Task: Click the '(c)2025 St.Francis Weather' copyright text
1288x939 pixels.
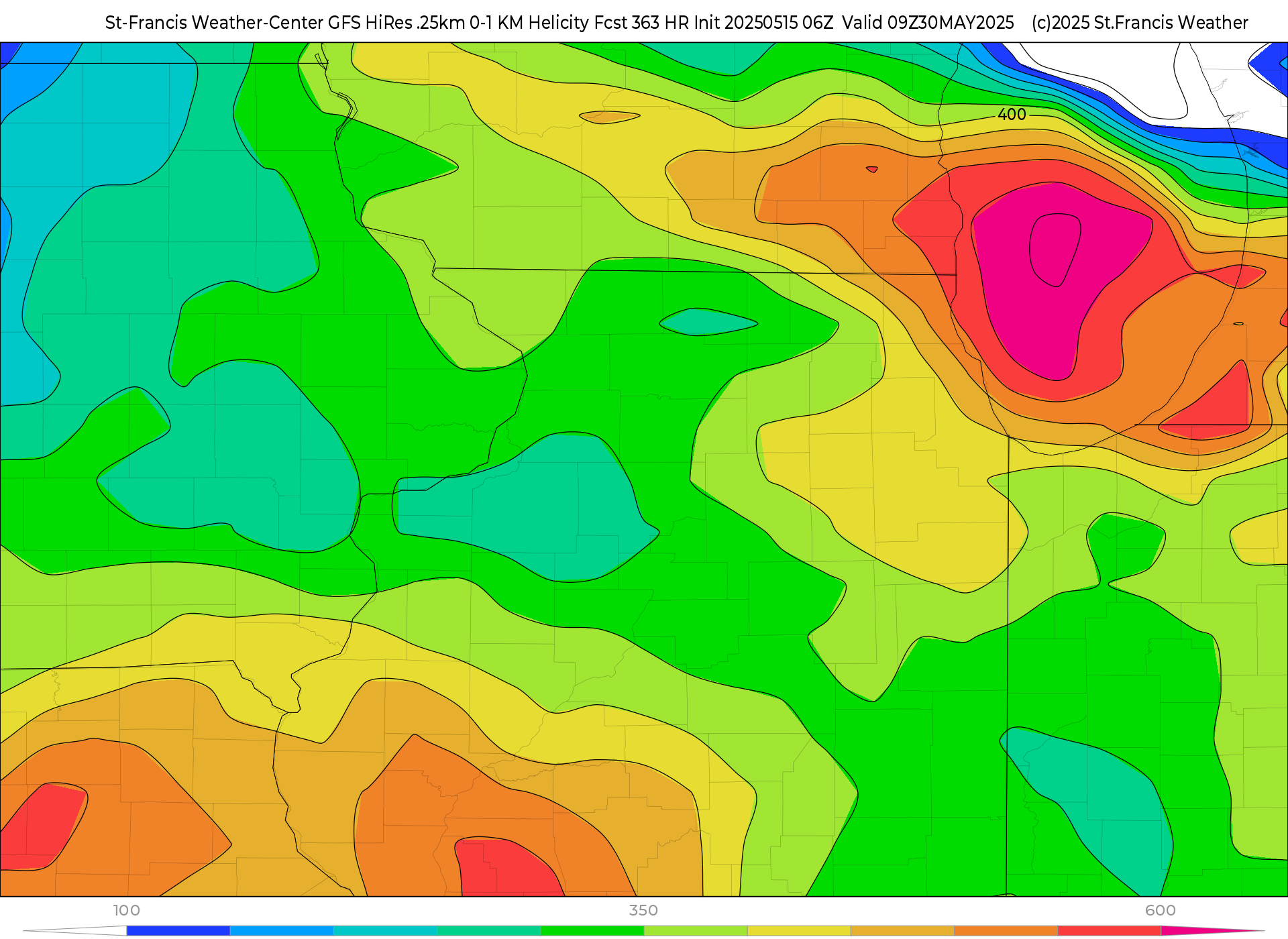Action: point(1140,23)
